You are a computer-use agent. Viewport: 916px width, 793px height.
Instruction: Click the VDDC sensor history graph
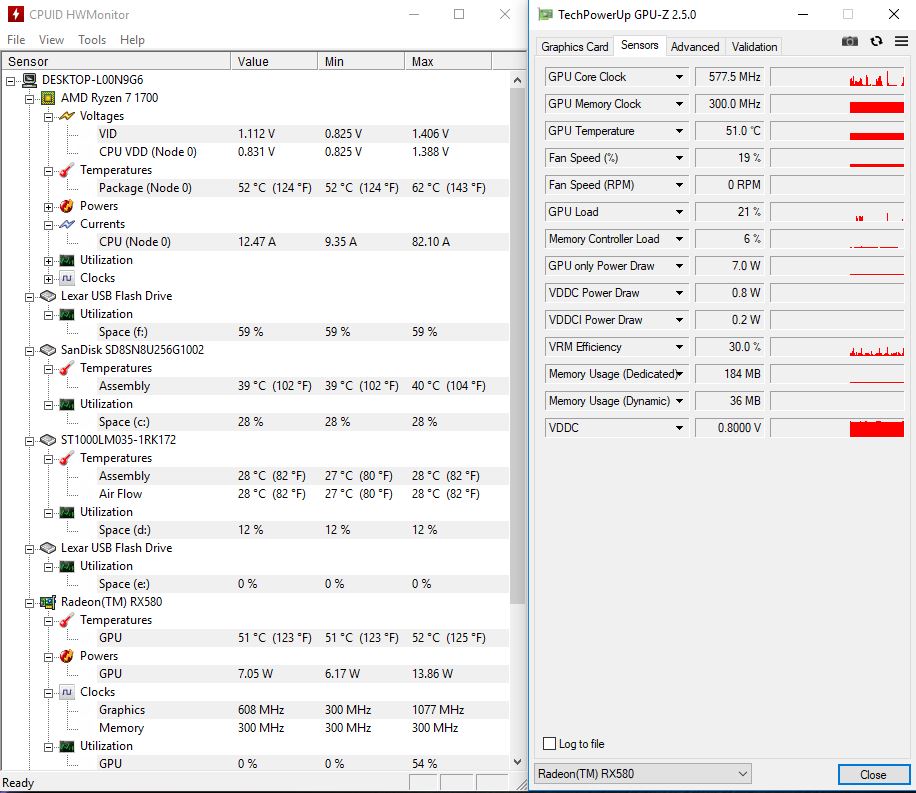pyautogui.click(x=837, y=428)
